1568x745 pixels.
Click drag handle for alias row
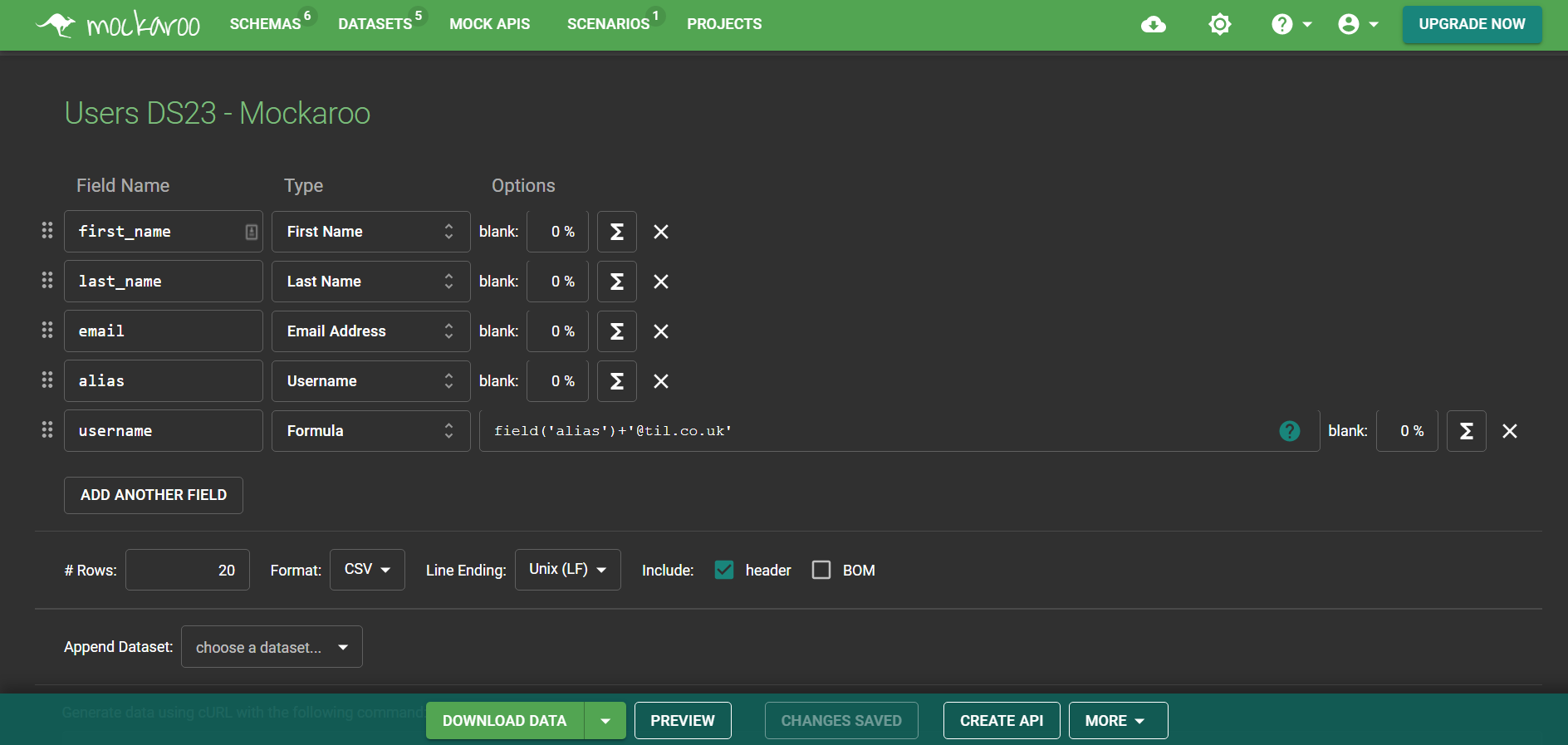[x=47, y=380]
